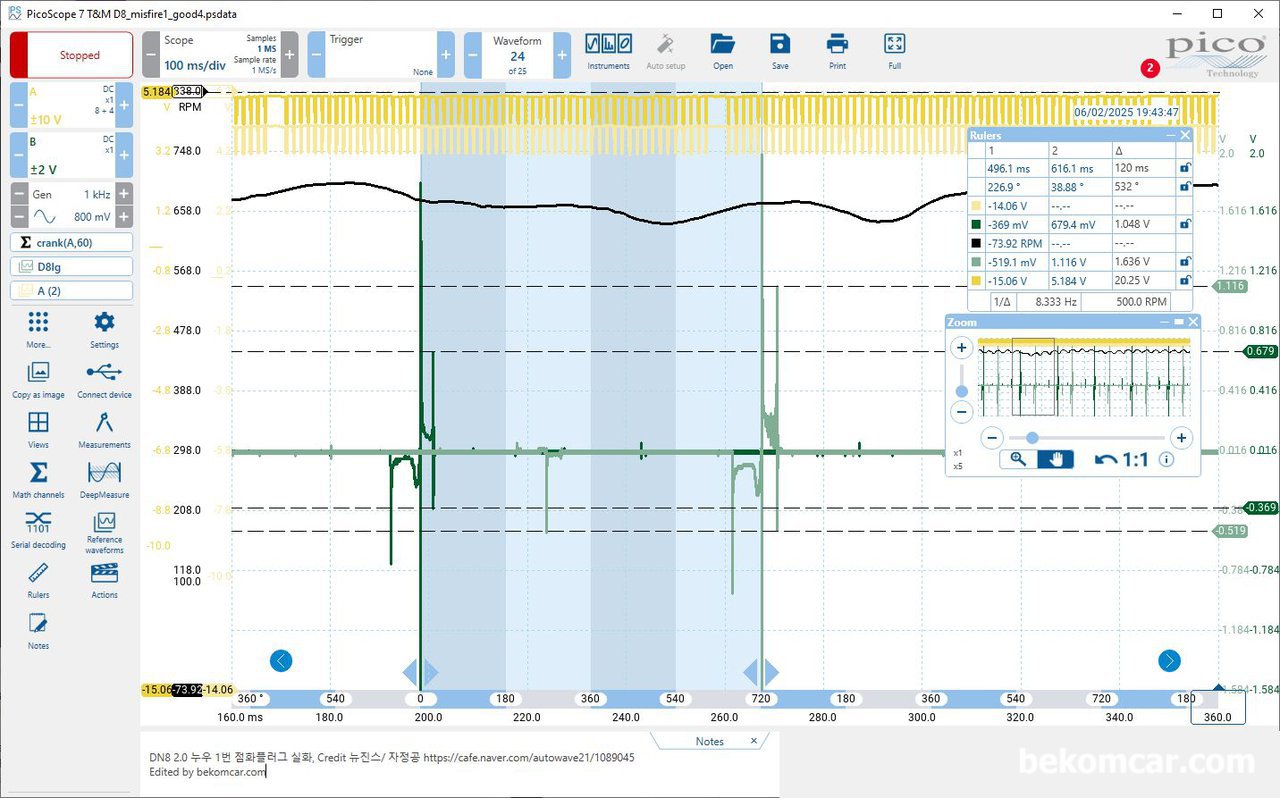
Task: Open Math channels
Action: pyautogui.click(x=38, y=479)
